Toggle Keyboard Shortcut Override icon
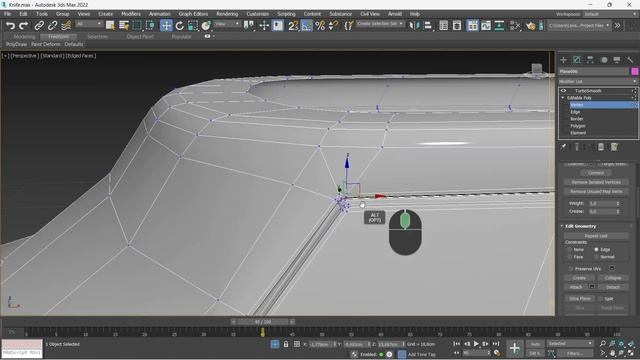Image resolution: width=640 pixels, height=360 pixels. click(278, 26)
